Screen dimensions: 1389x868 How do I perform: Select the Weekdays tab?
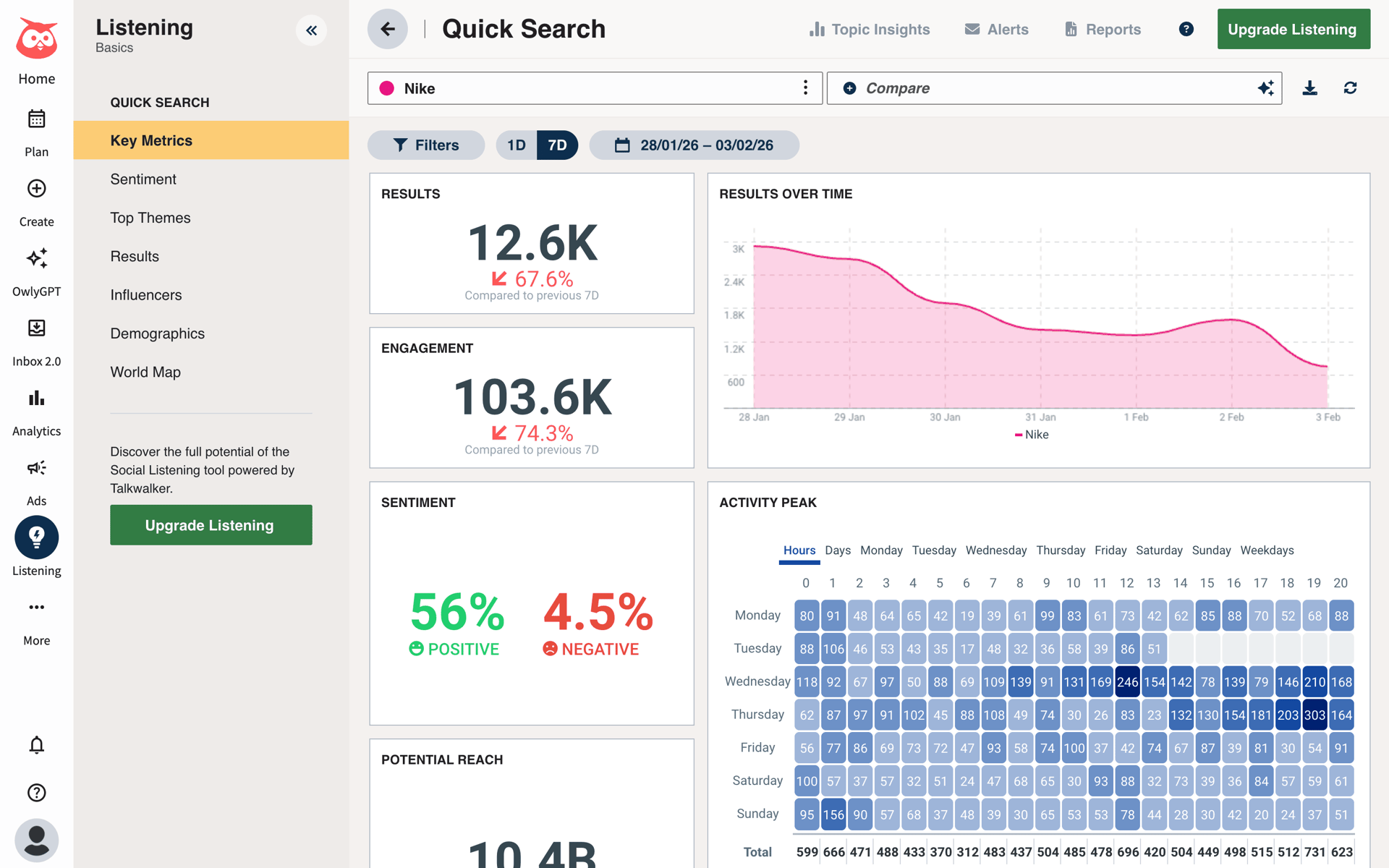click(x=1267, y=550)
